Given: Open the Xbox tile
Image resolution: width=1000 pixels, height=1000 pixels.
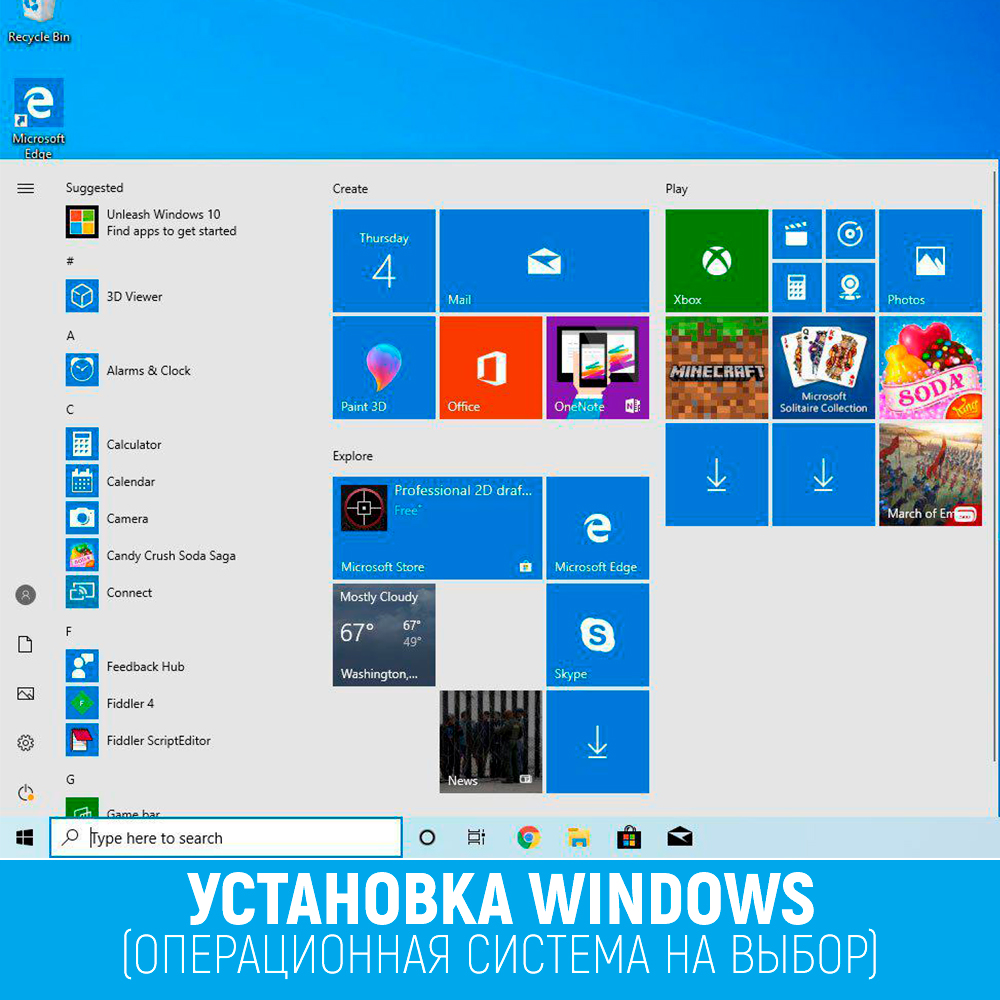Looking at the screenshot, I should tap(716, 260).
